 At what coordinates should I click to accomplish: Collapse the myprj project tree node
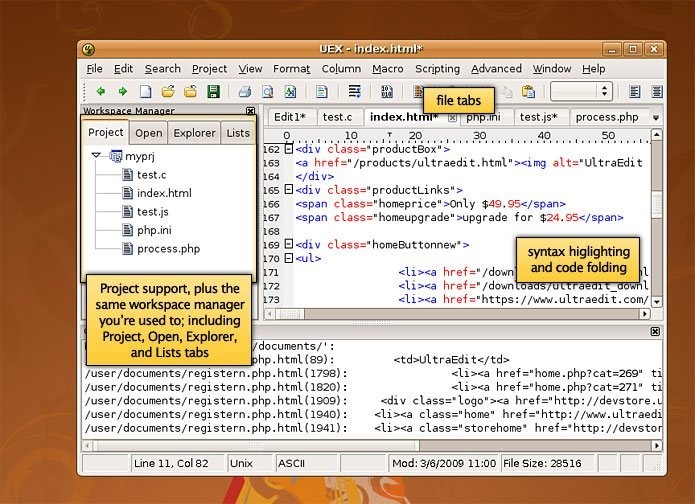pos(96,156)
